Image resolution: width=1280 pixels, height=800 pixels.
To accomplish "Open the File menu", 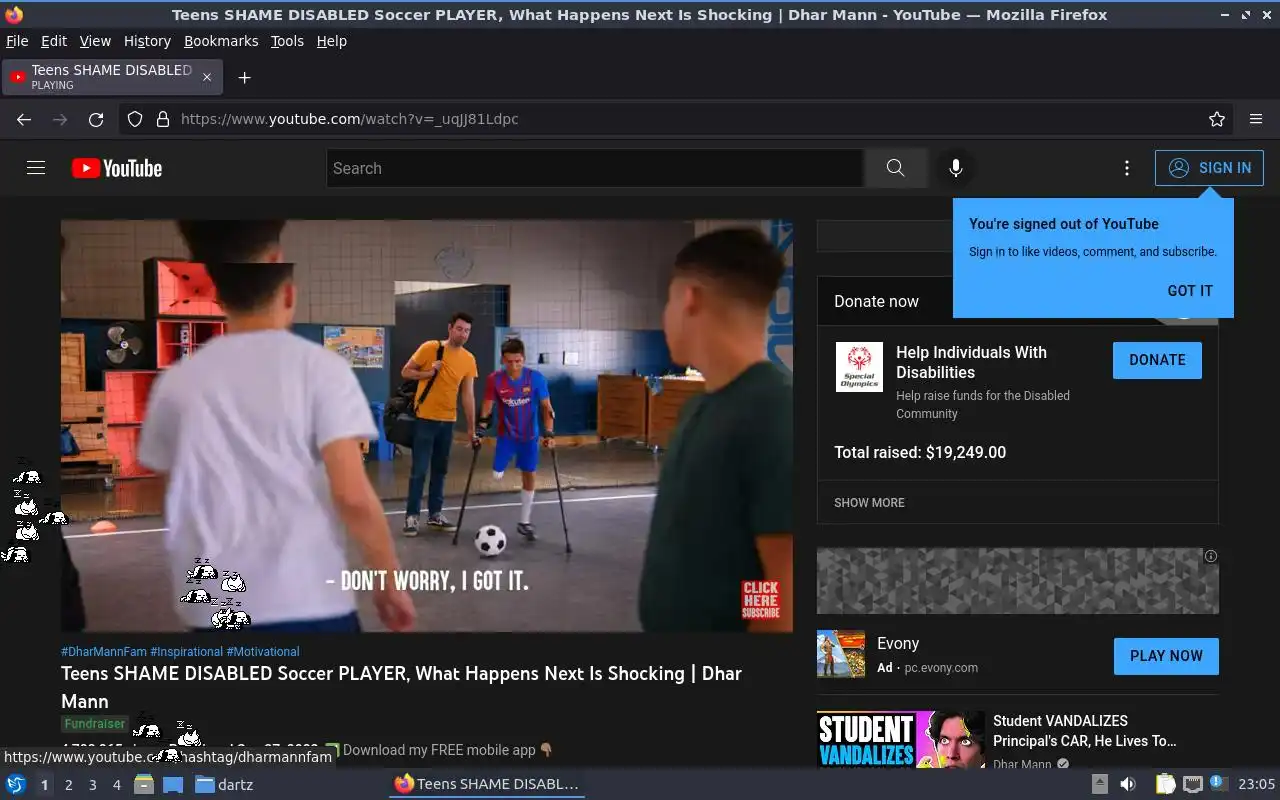I will [x=17, y=41].
